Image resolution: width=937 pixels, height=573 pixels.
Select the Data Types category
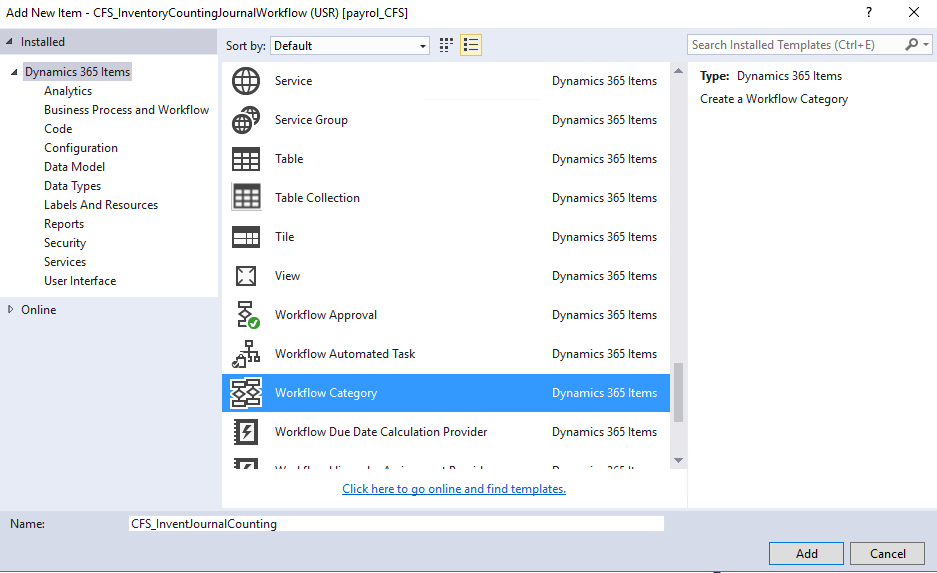72,186
